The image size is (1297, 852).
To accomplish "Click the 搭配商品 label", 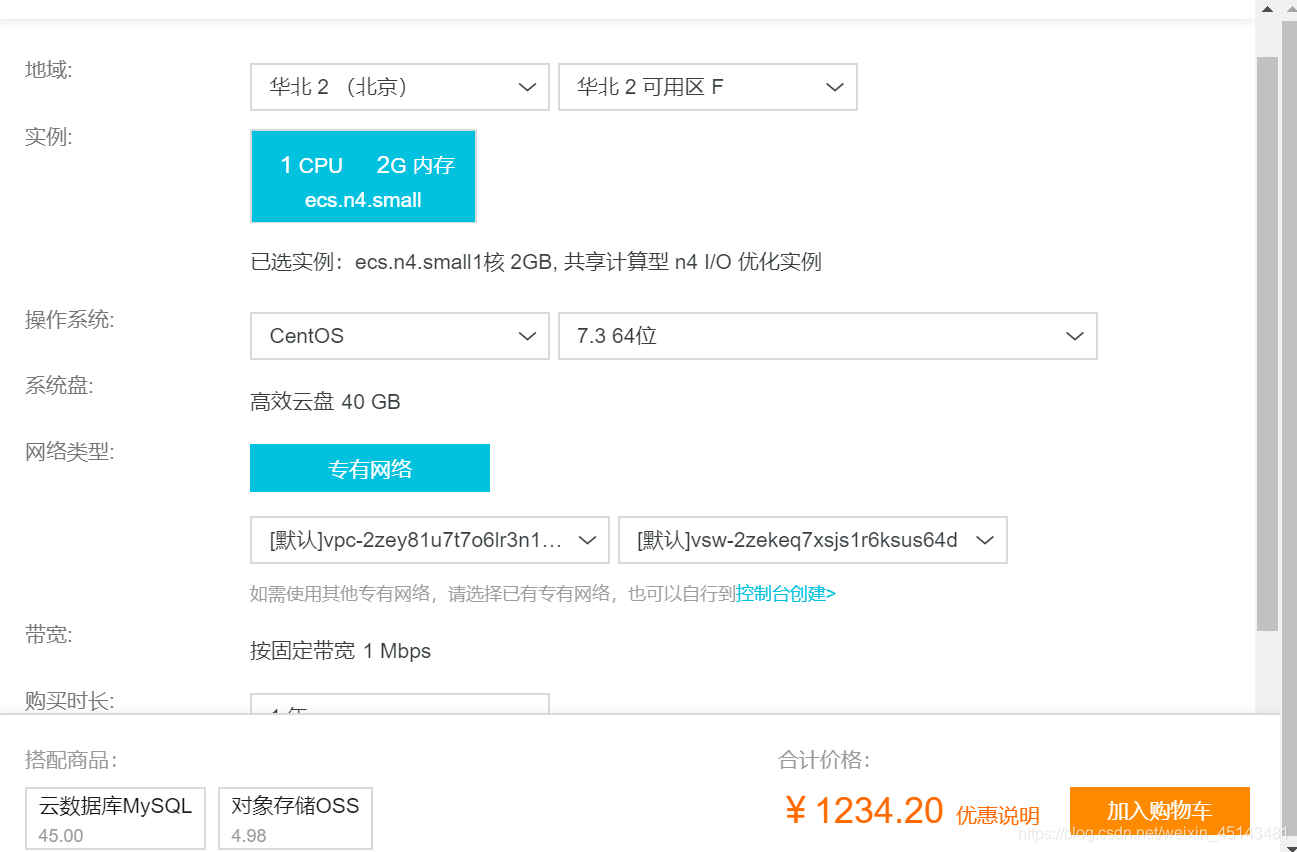I will coord(71,760).
